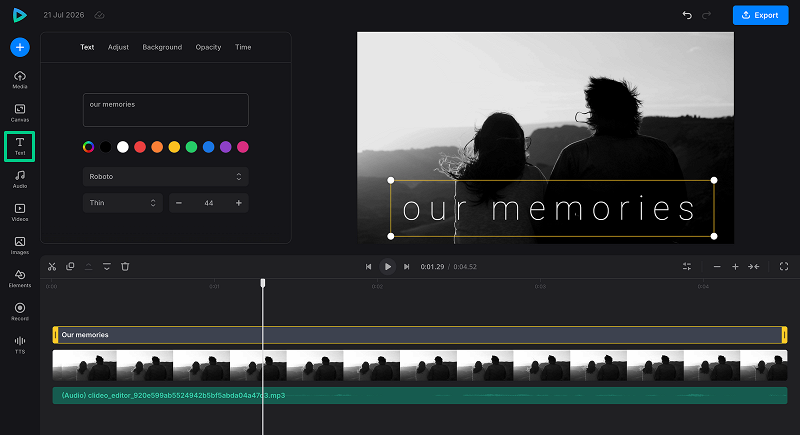Choose the red color swatch
Image resolution: width=800 pixels, height=435 pixels.
tap(140, 147)
